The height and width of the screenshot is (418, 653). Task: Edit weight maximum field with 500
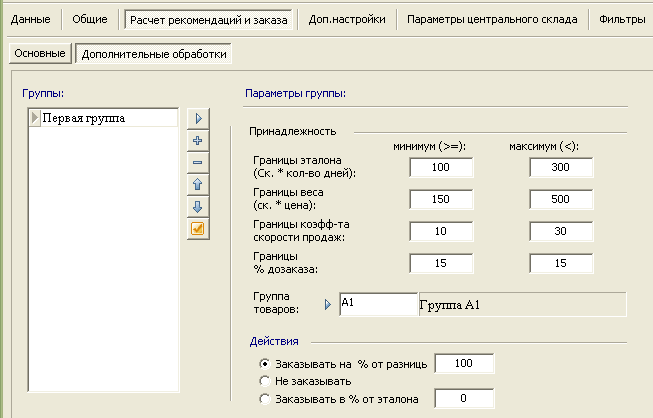[561, 199]
